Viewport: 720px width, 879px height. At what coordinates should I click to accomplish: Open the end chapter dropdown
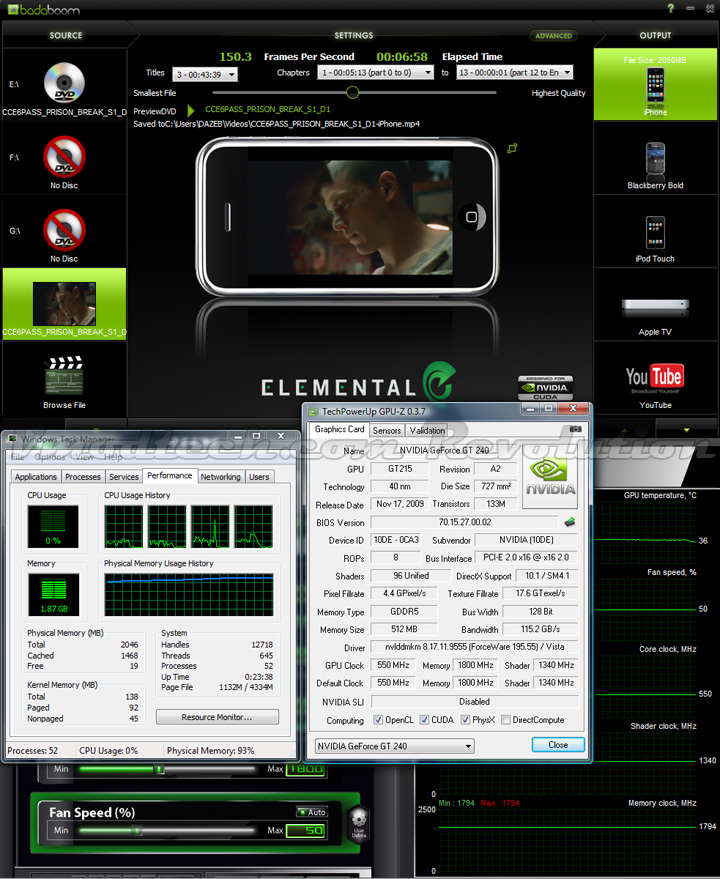click(514, 72)
